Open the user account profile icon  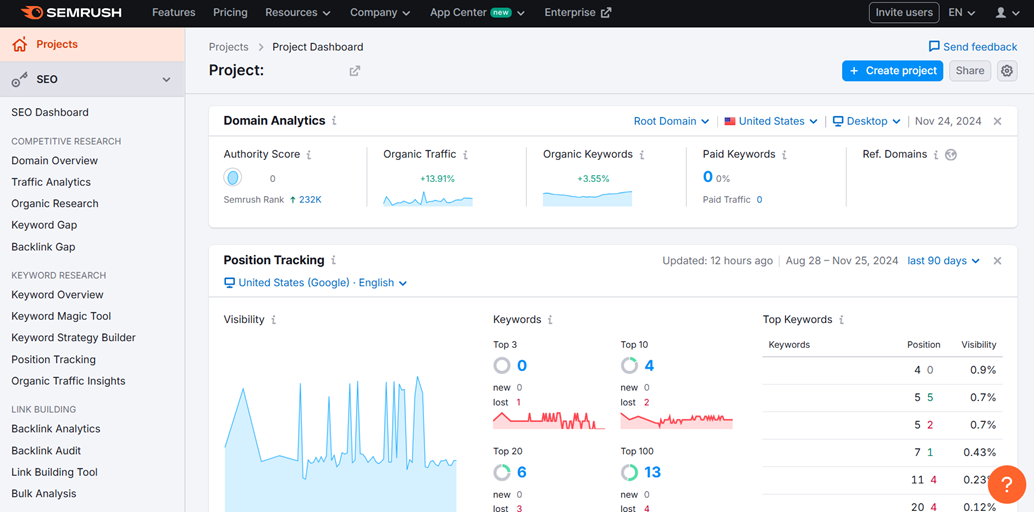(x=1001, y=13)
